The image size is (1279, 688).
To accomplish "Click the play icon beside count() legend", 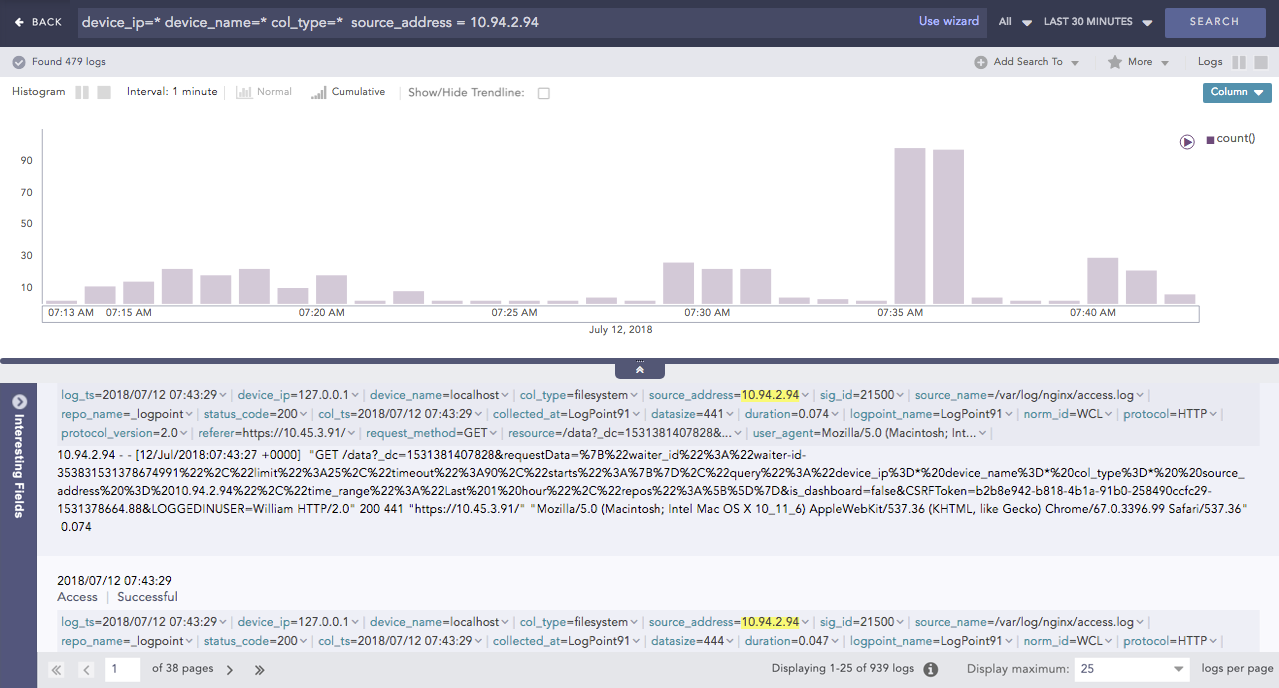I will click(1187, 142).
